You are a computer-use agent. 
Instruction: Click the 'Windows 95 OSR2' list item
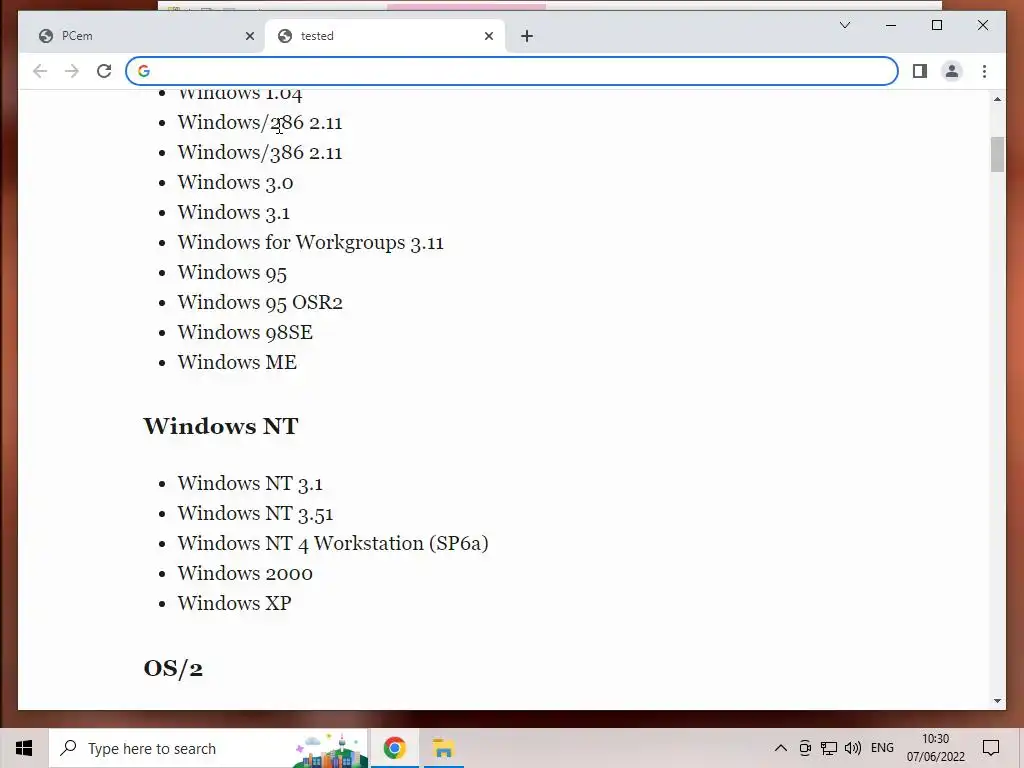(260, 303)
